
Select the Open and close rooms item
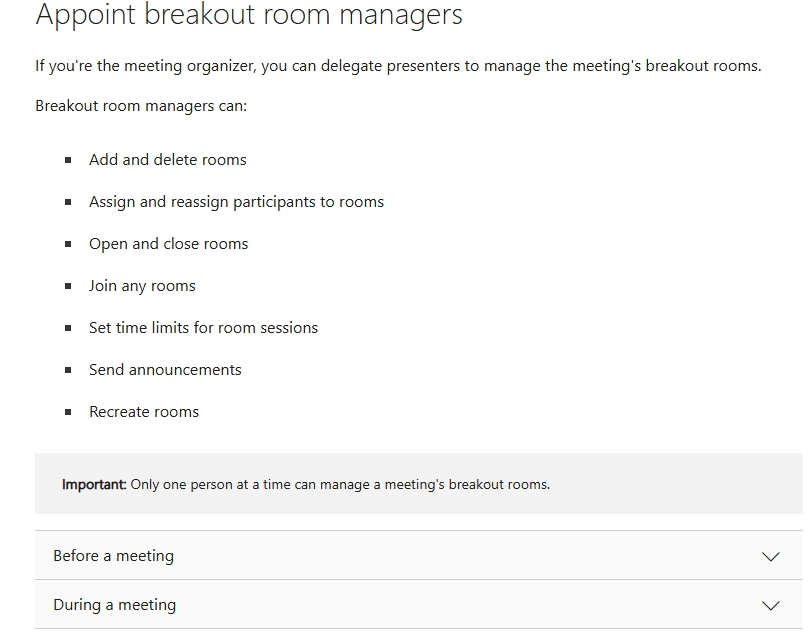169,243
